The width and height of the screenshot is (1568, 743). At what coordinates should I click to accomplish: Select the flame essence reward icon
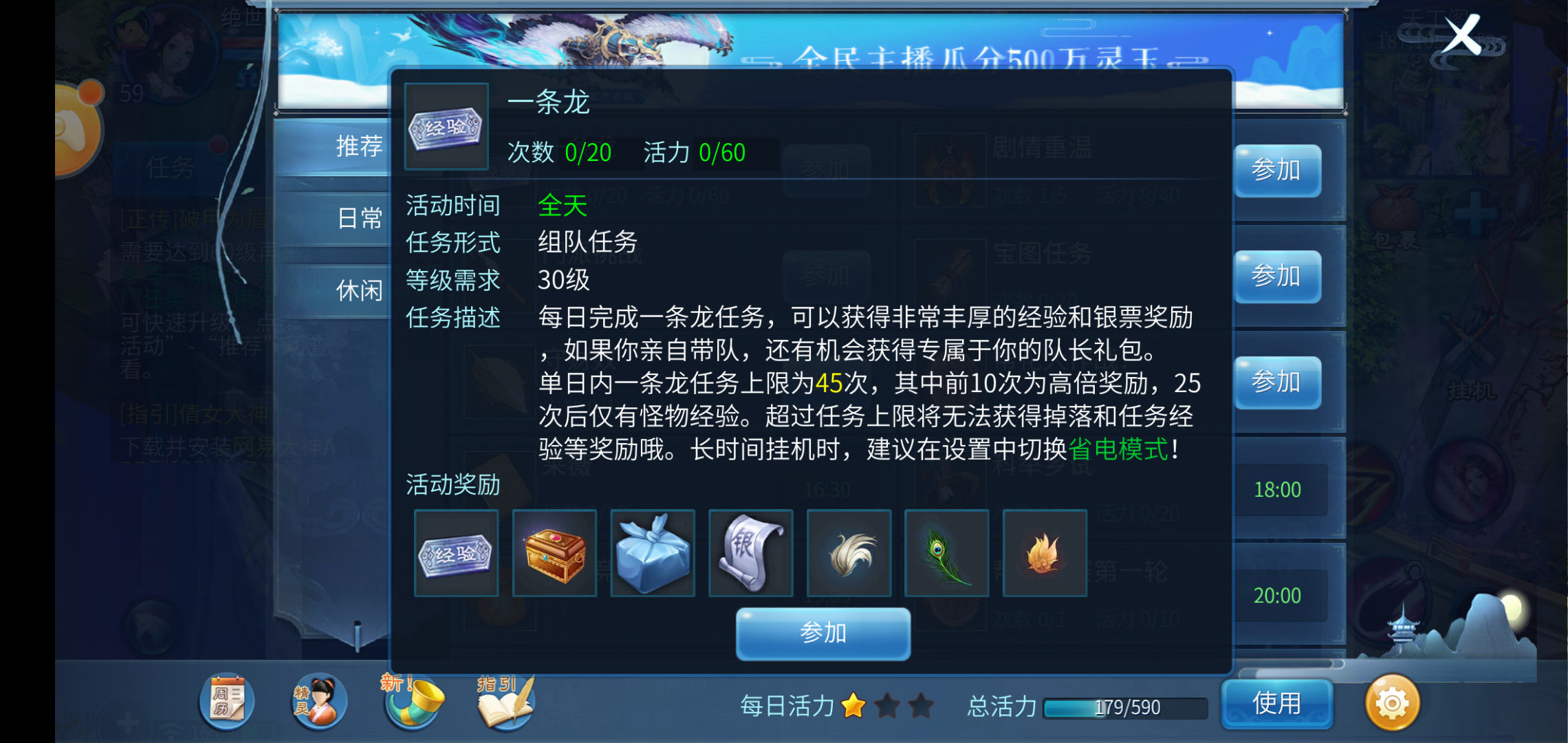(1045, 553)
